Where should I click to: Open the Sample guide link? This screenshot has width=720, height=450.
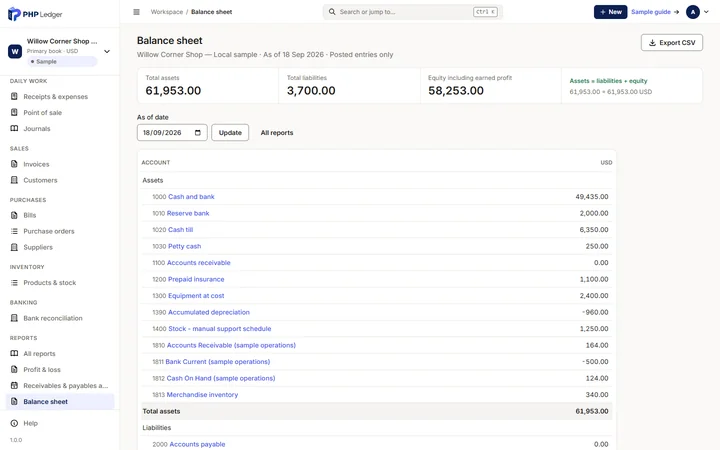[x=655, y=12]
